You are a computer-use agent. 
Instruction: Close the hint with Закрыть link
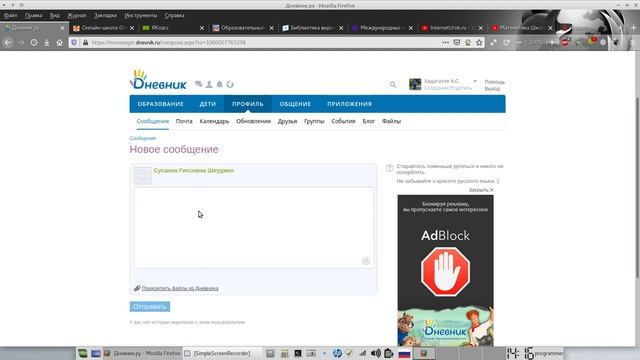click(x=481, y=190)
